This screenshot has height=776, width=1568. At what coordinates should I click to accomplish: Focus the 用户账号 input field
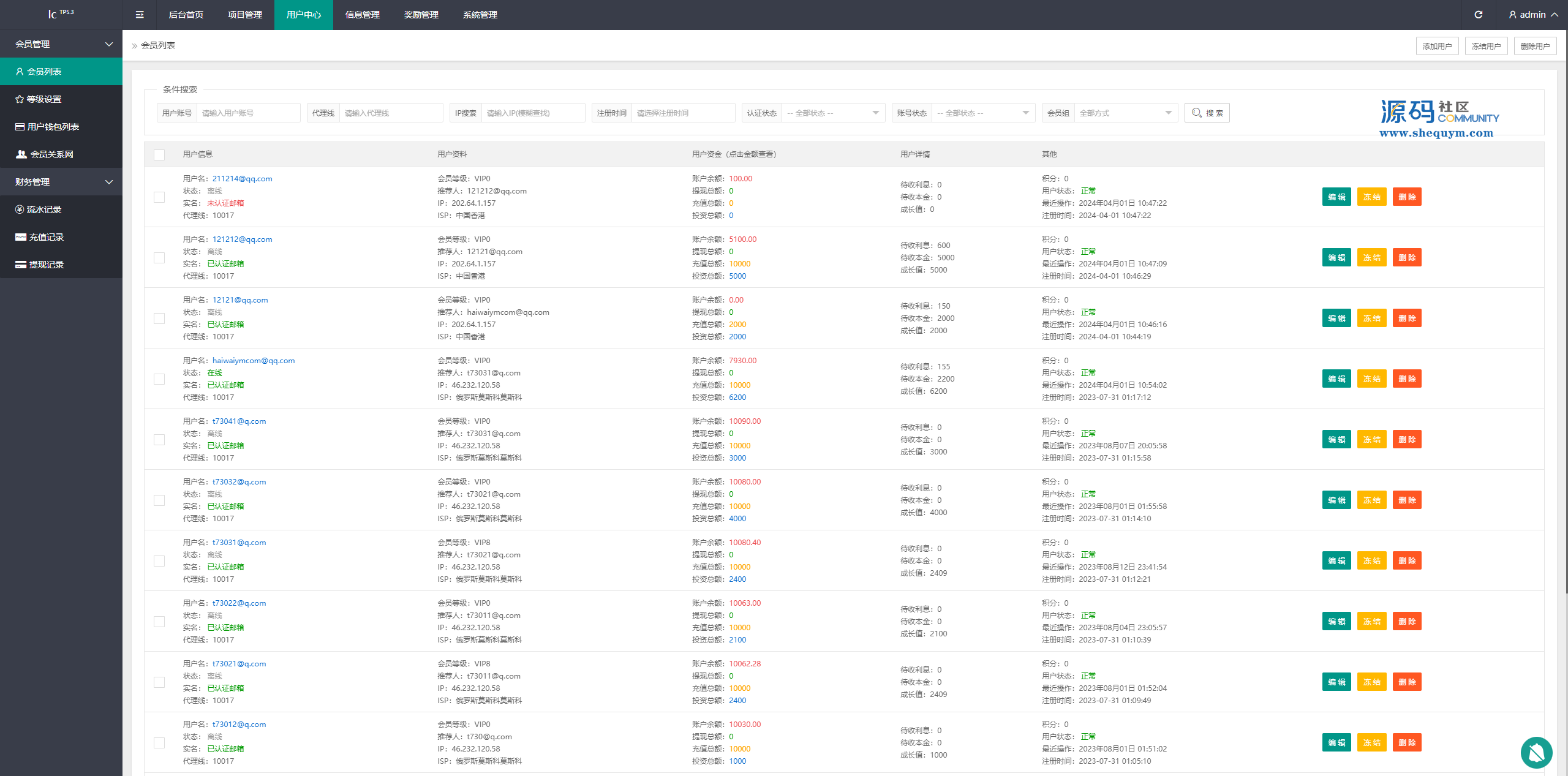click(x=248, y=113)
